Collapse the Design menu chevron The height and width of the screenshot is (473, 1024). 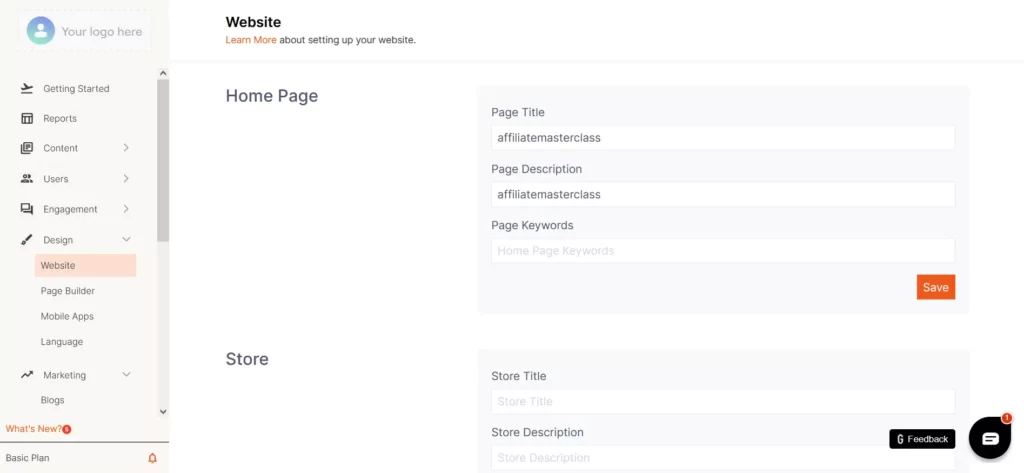tap(127, 240)
